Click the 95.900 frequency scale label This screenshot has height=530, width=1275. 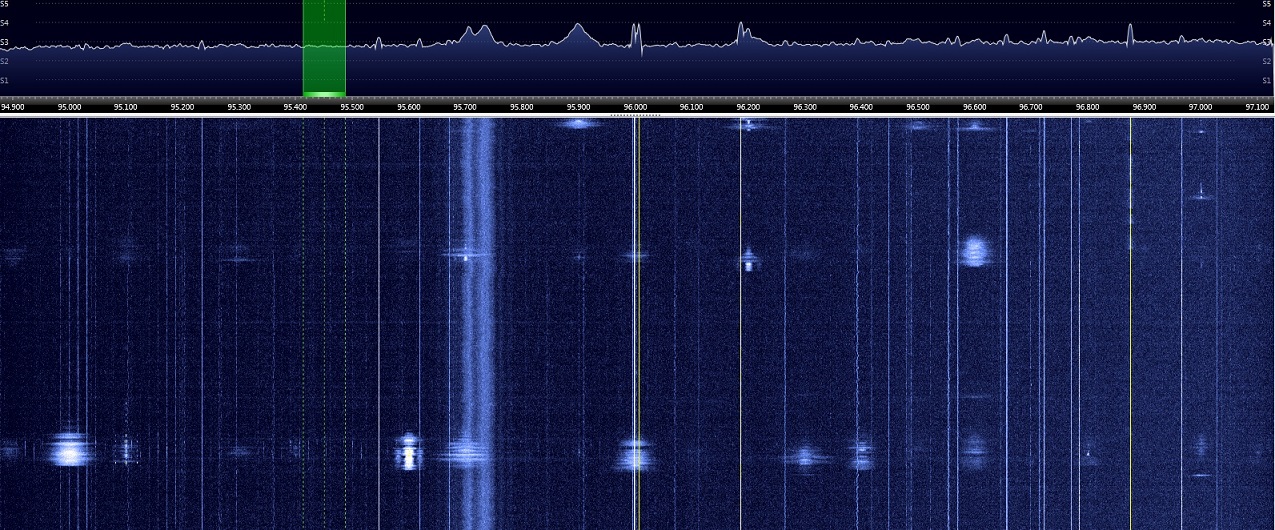click(x=578, y=106)
